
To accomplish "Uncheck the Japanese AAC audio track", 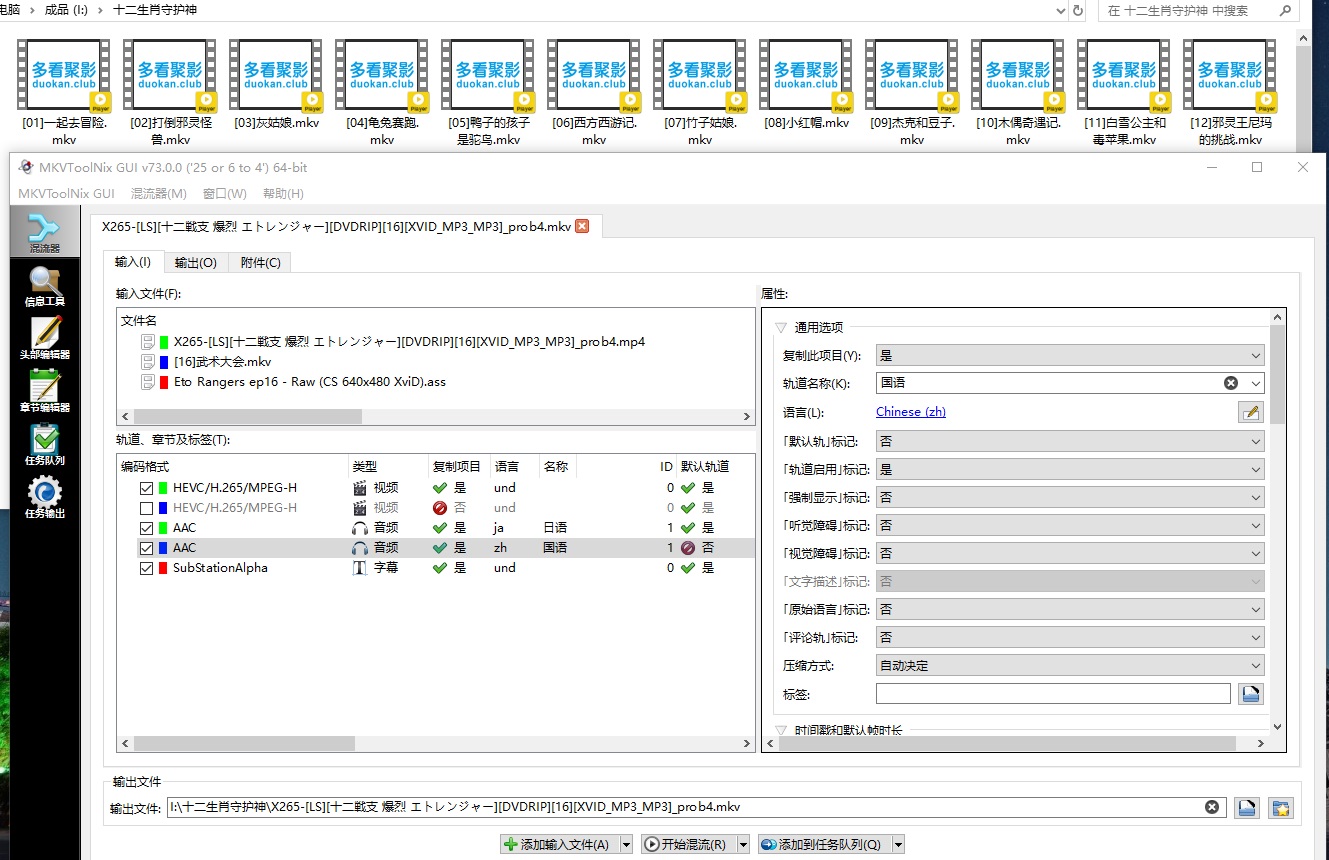I will [147, 528].
